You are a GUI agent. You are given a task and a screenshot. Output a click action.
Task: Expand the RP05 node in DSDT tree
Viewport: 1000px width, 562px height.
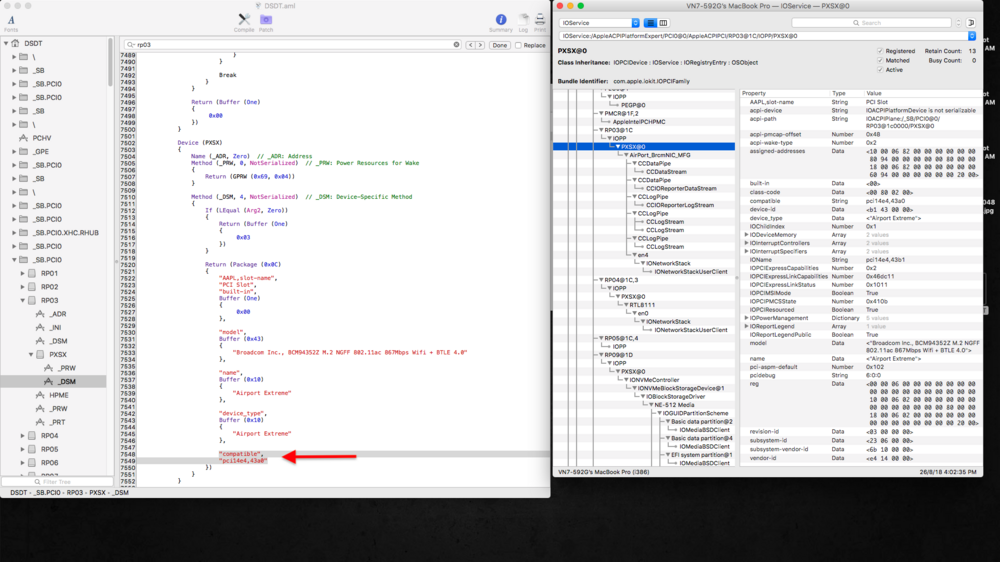click(22, 449)
